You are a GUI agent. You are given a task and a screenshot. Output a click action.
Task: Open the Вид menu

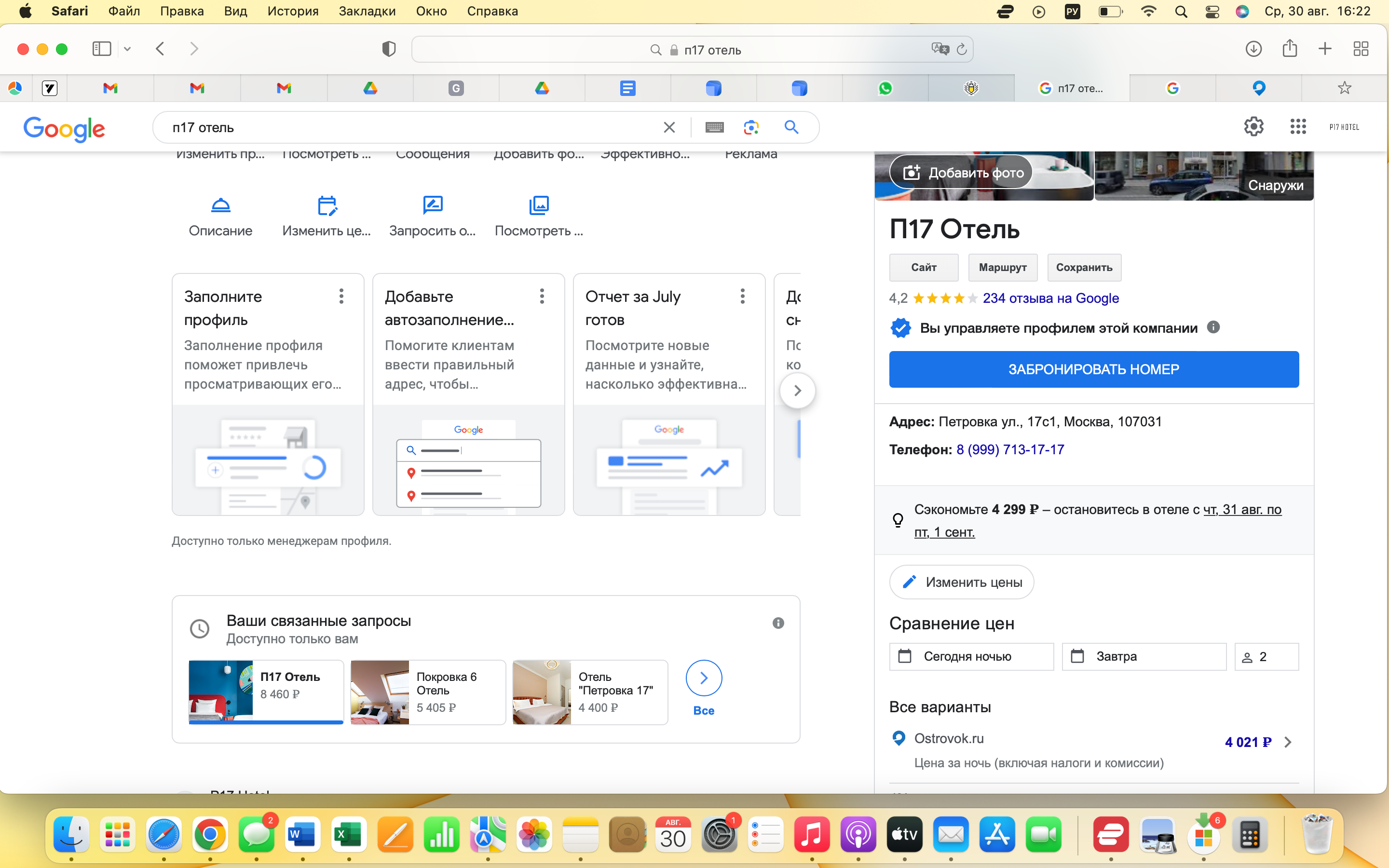[235, 11]
